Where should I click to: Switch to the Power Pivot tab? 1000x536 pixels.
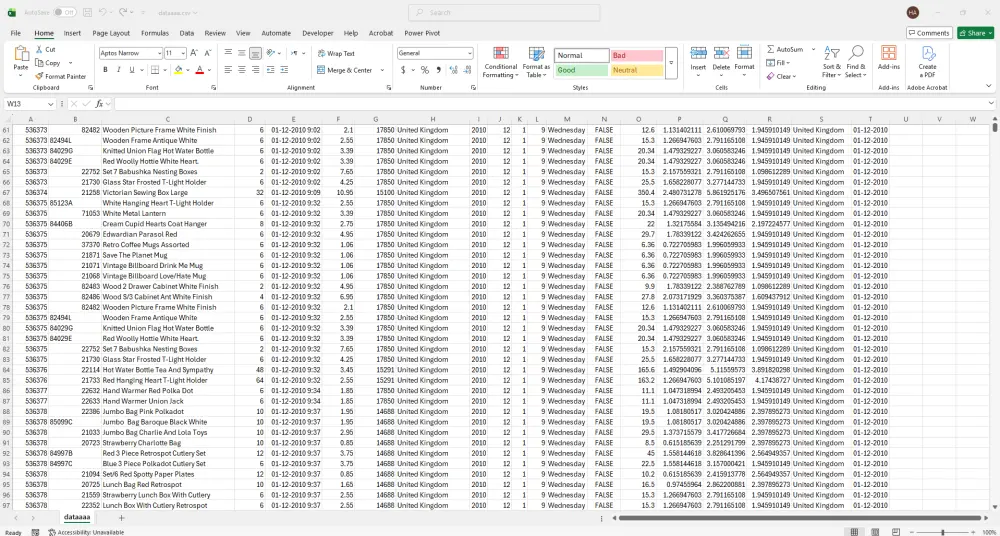422,33
